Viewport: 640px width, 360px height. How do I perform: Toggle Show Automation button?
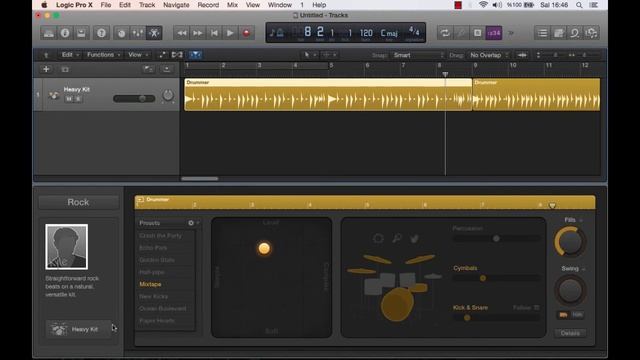162,55
